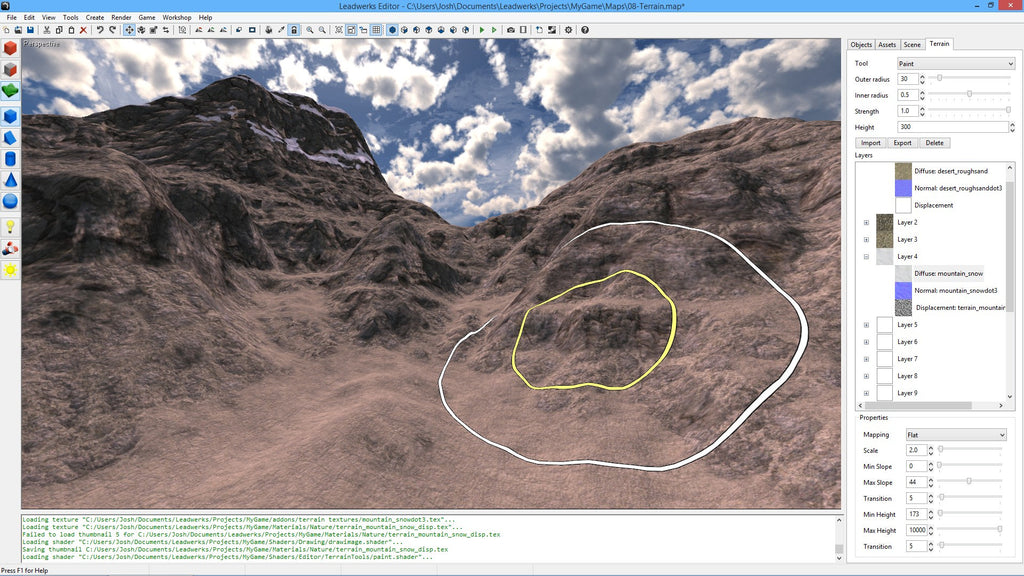Select the blue cone primitive tool
The image size is (1024, 576).
(10, 180)
